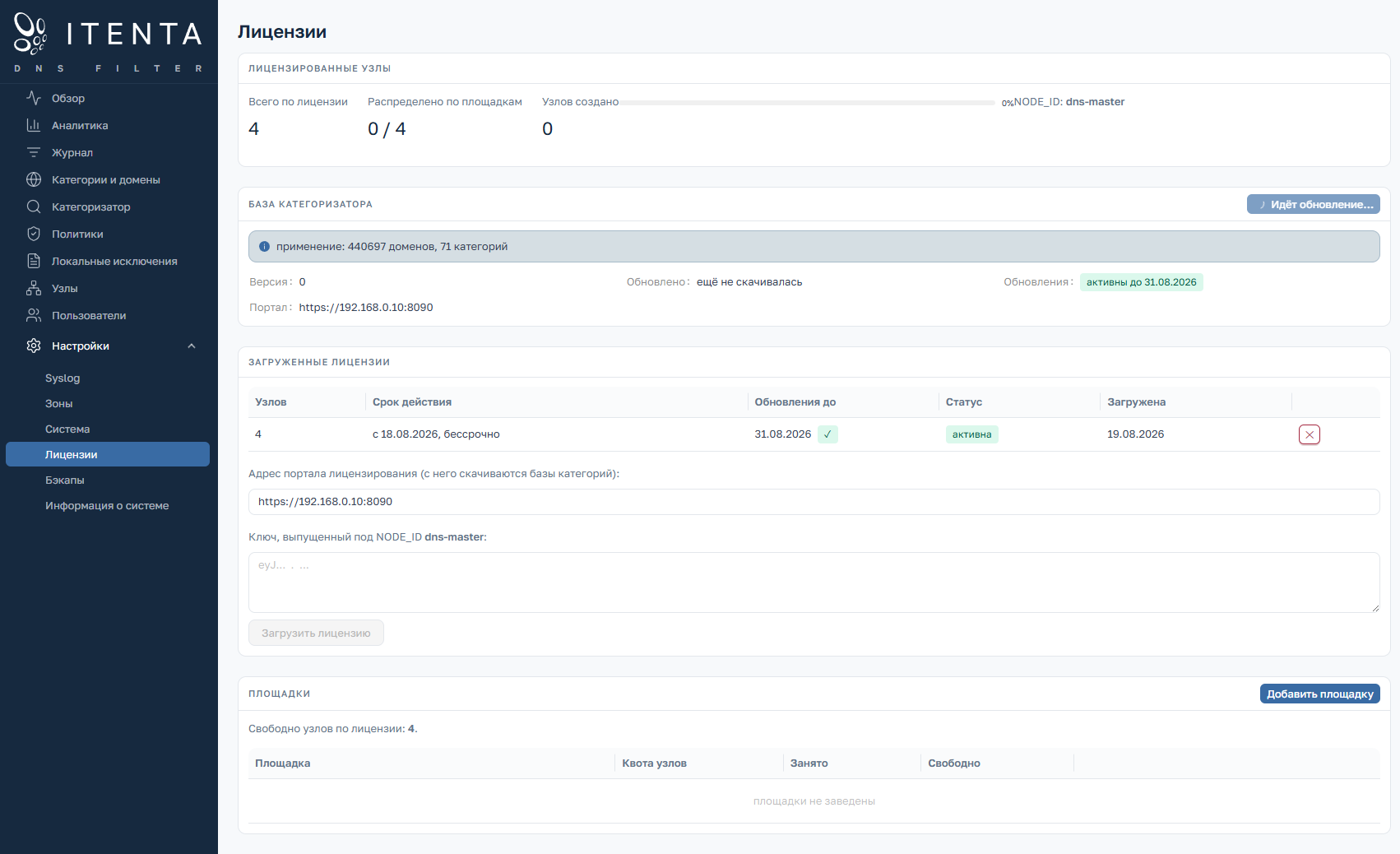Click the green checkmark next to 31.08.2026
Image resolution: width=1400 pixels, height=854 pixels.
point(827,434)
